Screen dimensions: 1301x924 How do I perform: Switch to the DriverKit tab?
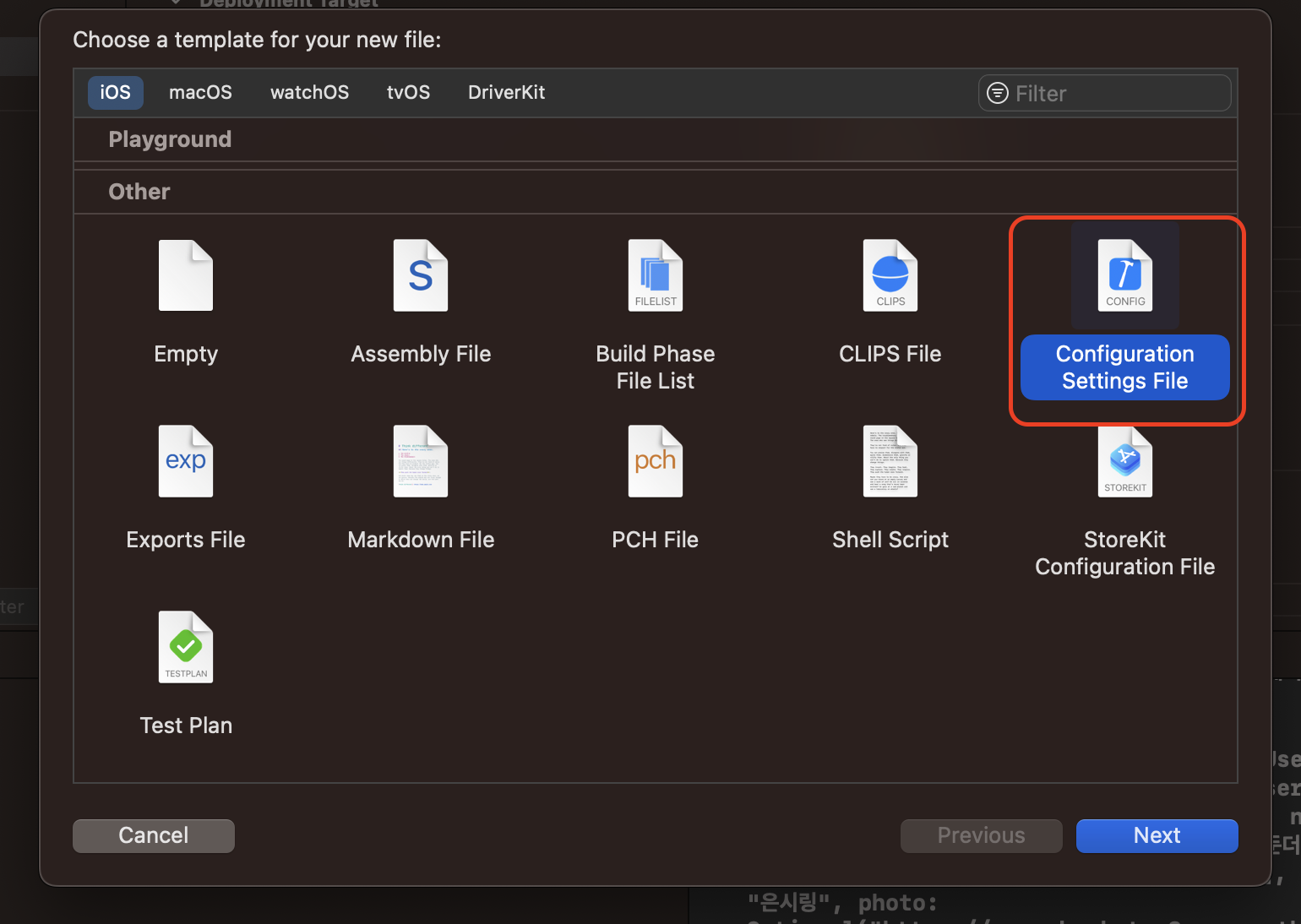[506, 92]
